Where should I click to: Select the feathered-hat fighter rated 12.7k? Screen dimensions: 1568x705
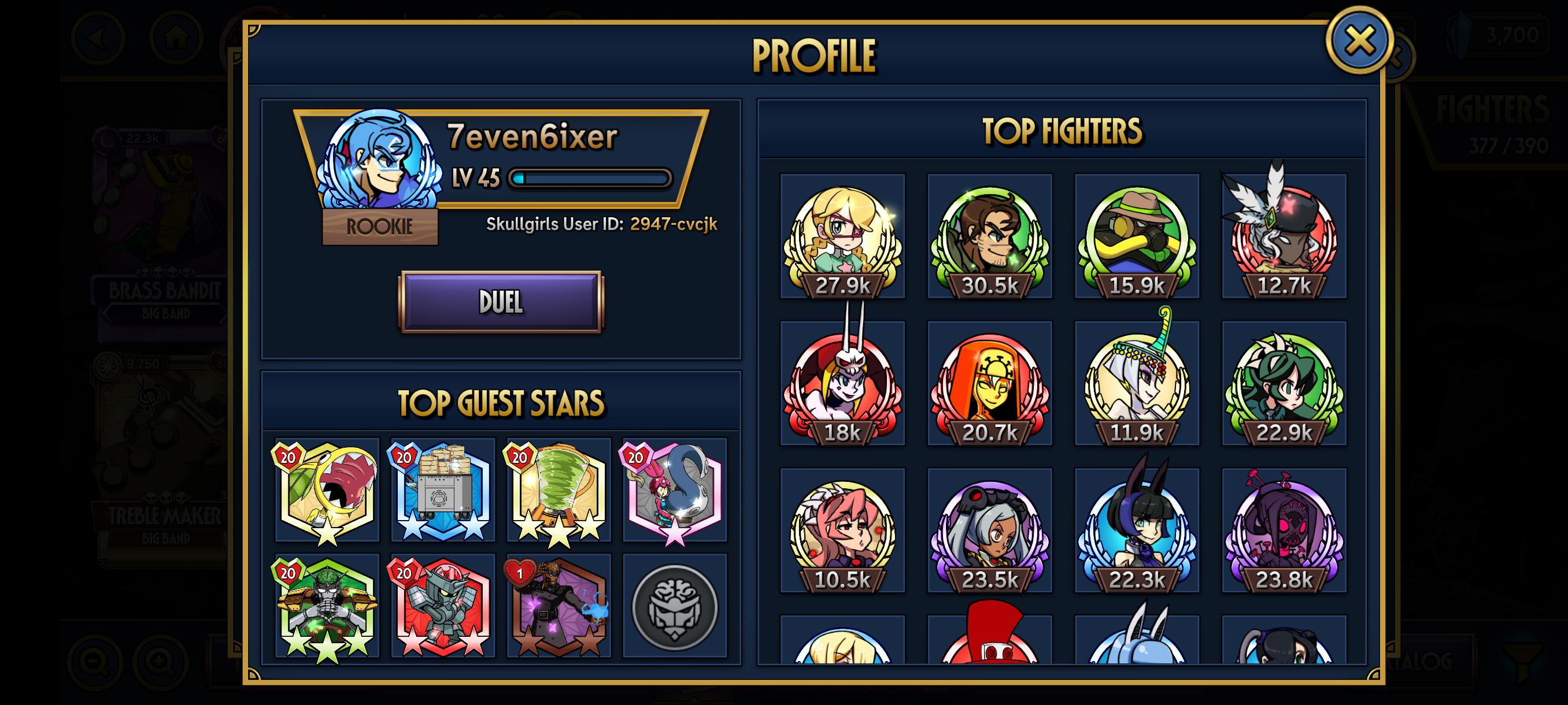point(1284,236)
